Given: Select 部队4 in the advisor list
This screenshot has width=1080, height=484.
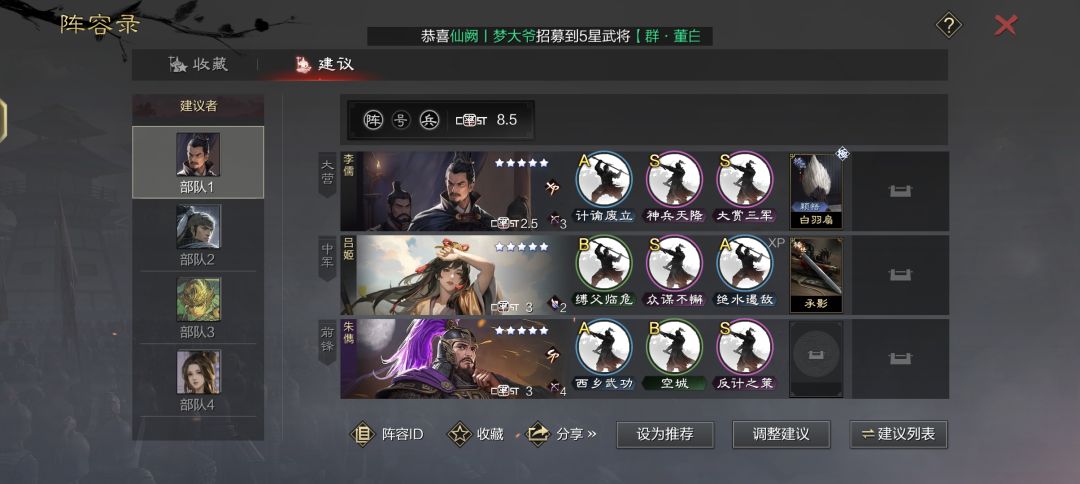Looking at the screenshot, I should 198,380.
